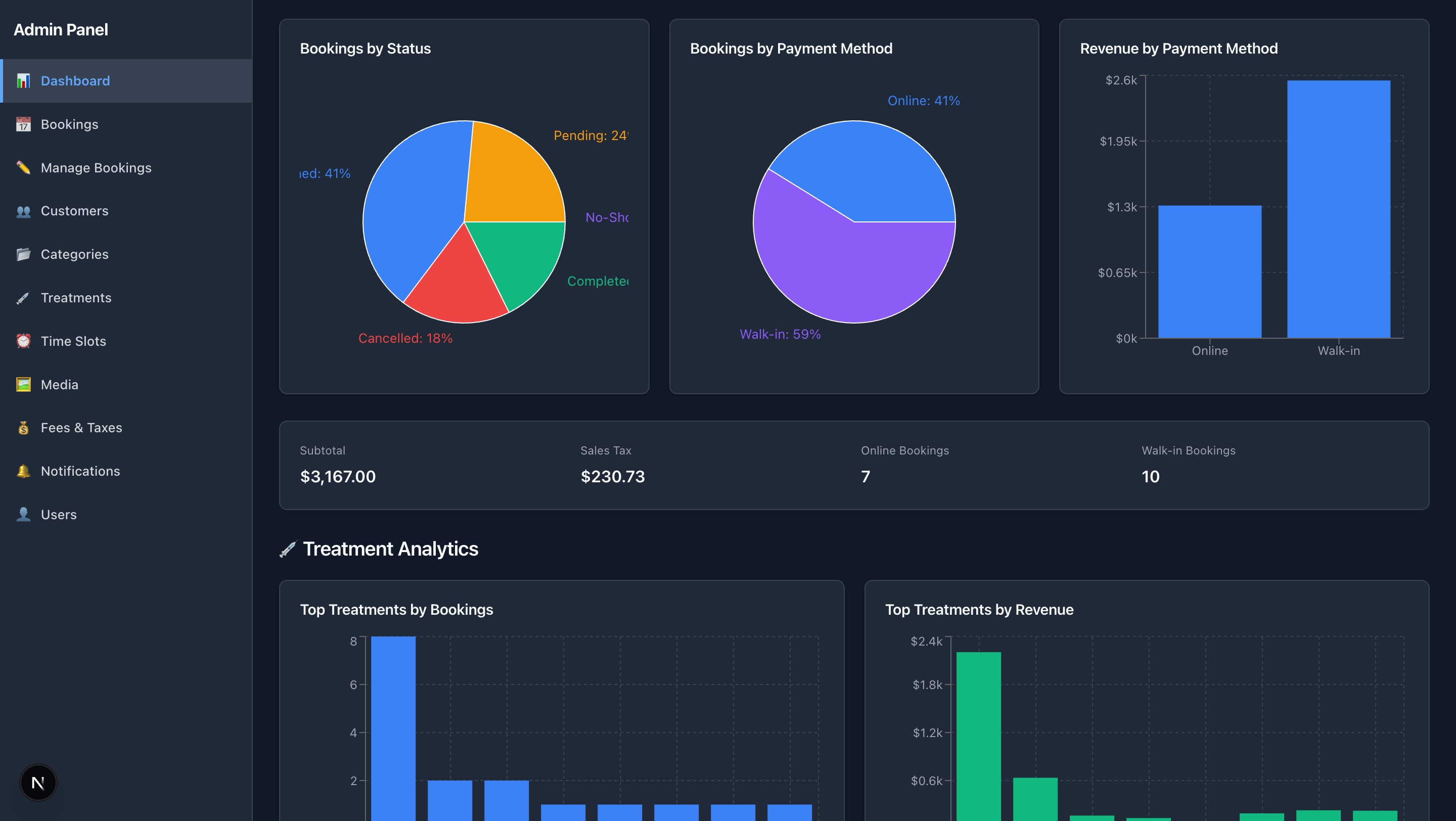Click the green revenue bar for top treatment

pyautogui.click(x=978, y=729)
